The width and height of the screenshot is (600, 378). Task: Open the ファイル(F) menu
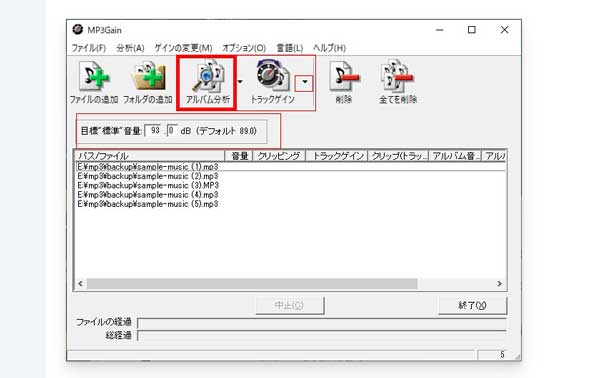(x=89, y=48)
